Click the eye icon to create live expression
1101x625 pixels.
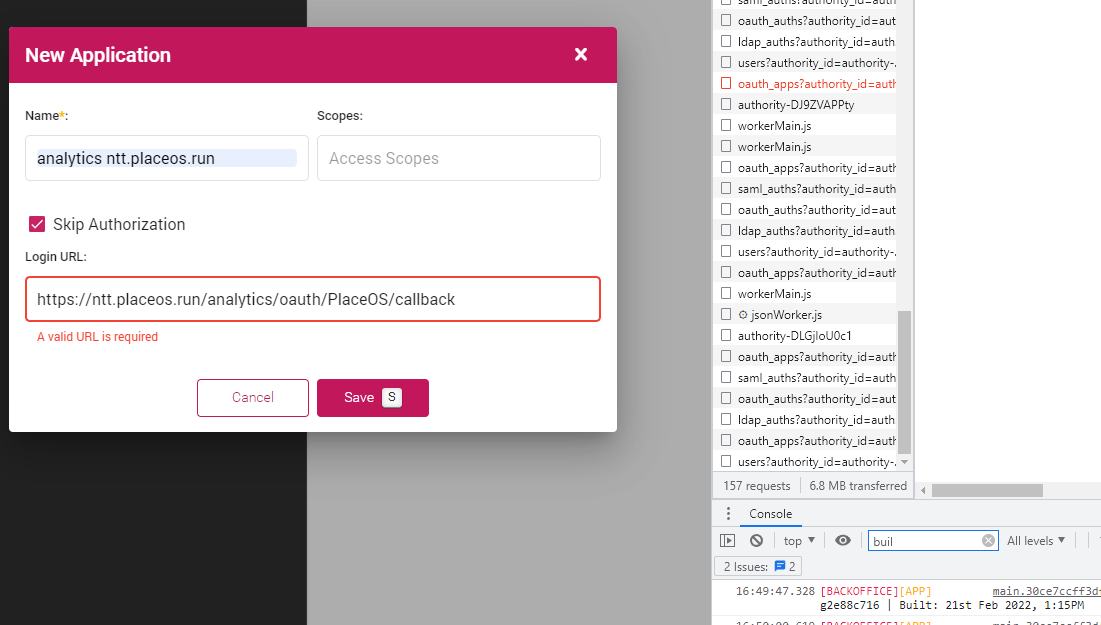pyautogui.click(x=843, y=540)
